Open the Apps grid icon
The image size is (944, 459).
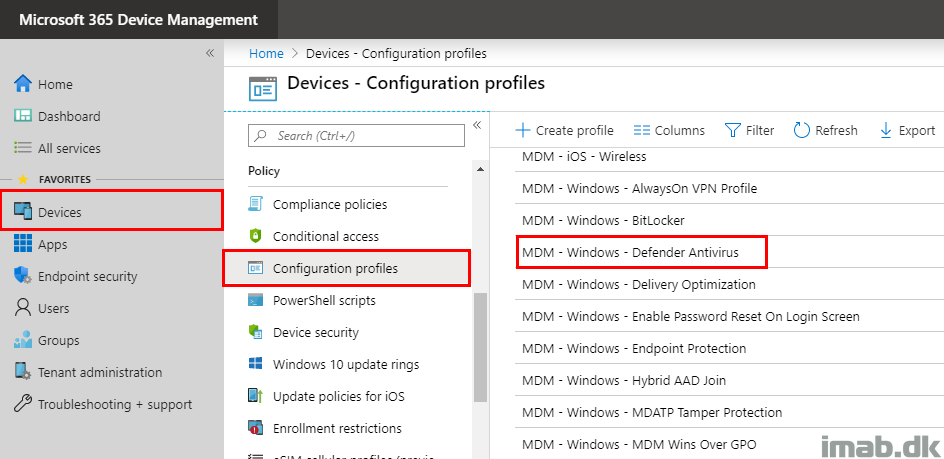(22, 244)
